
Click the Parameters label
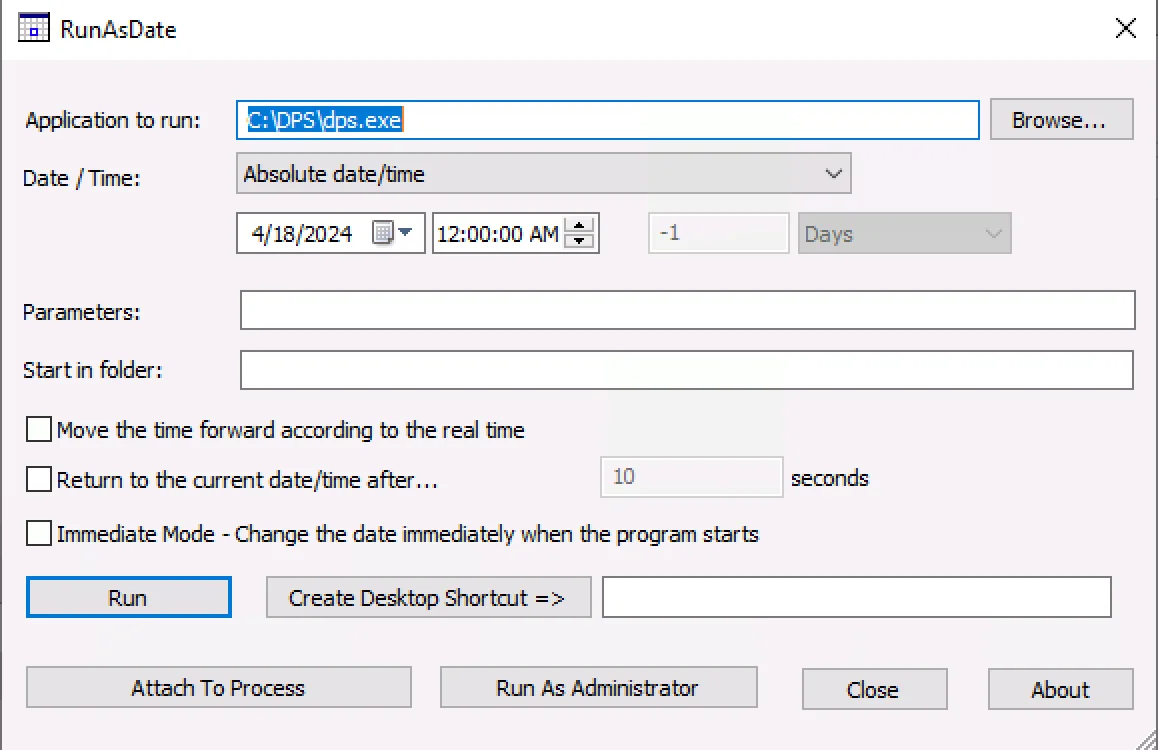click(x=81, y=312)
